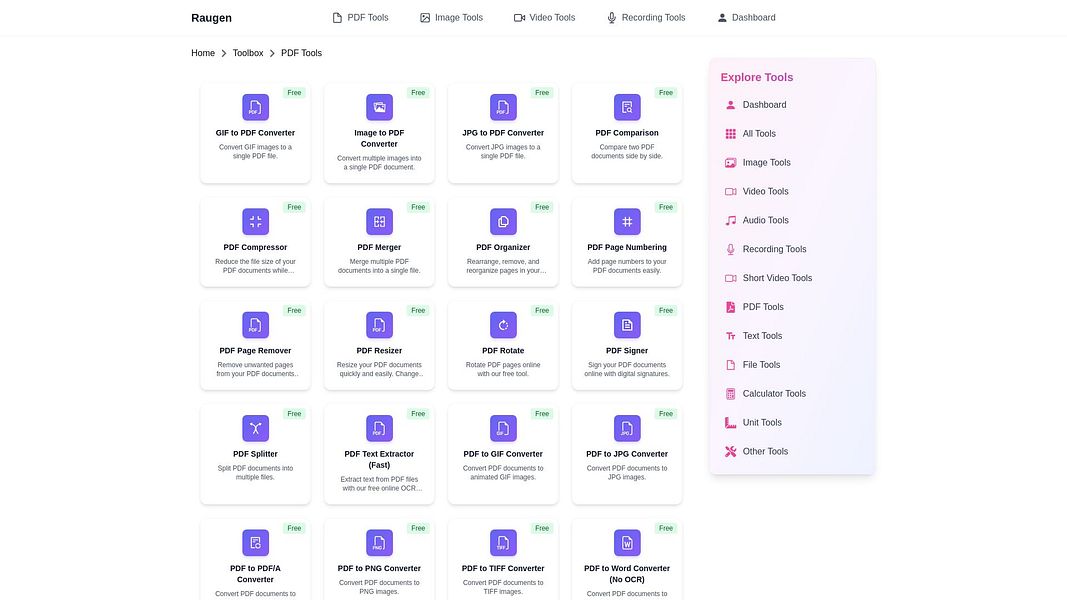Open the PDF to PDF/A Converter icon
1067x600 pixels.
(255, 543)
